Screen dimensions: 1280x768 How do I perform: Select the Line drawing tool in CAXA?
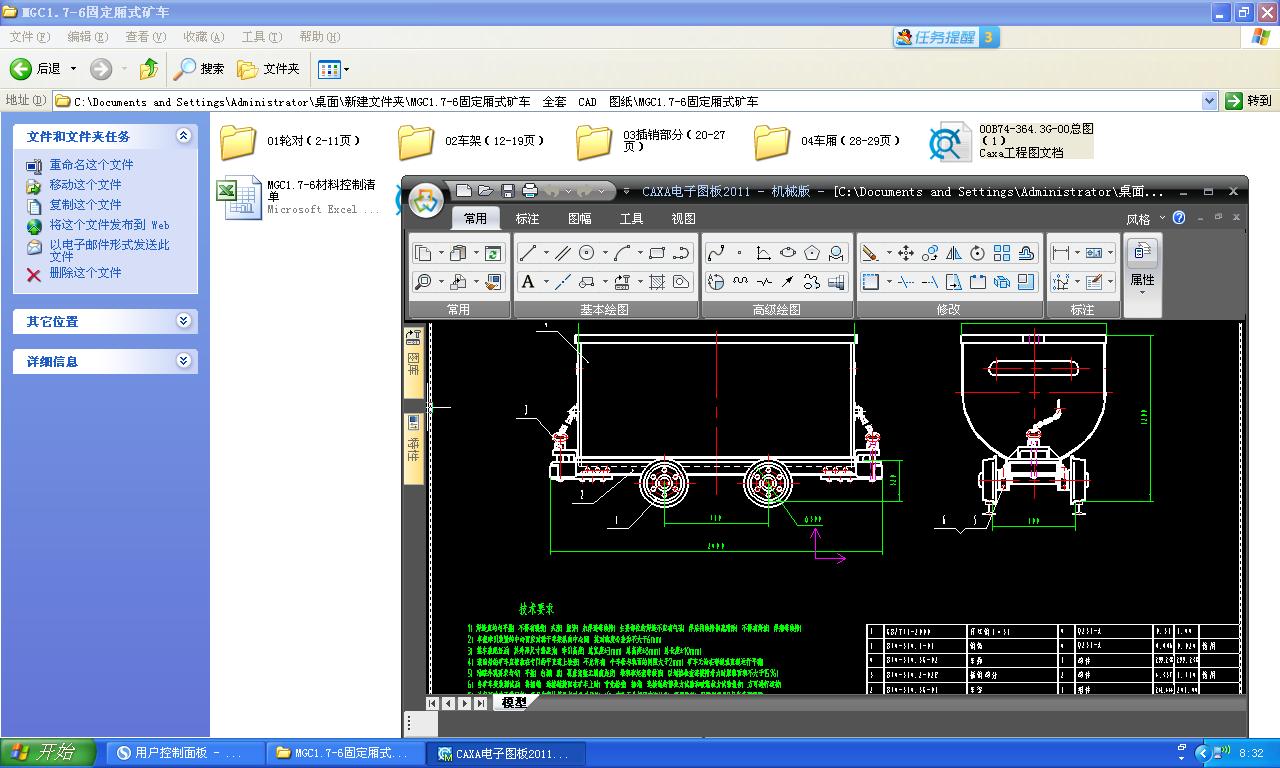(528, 253)
